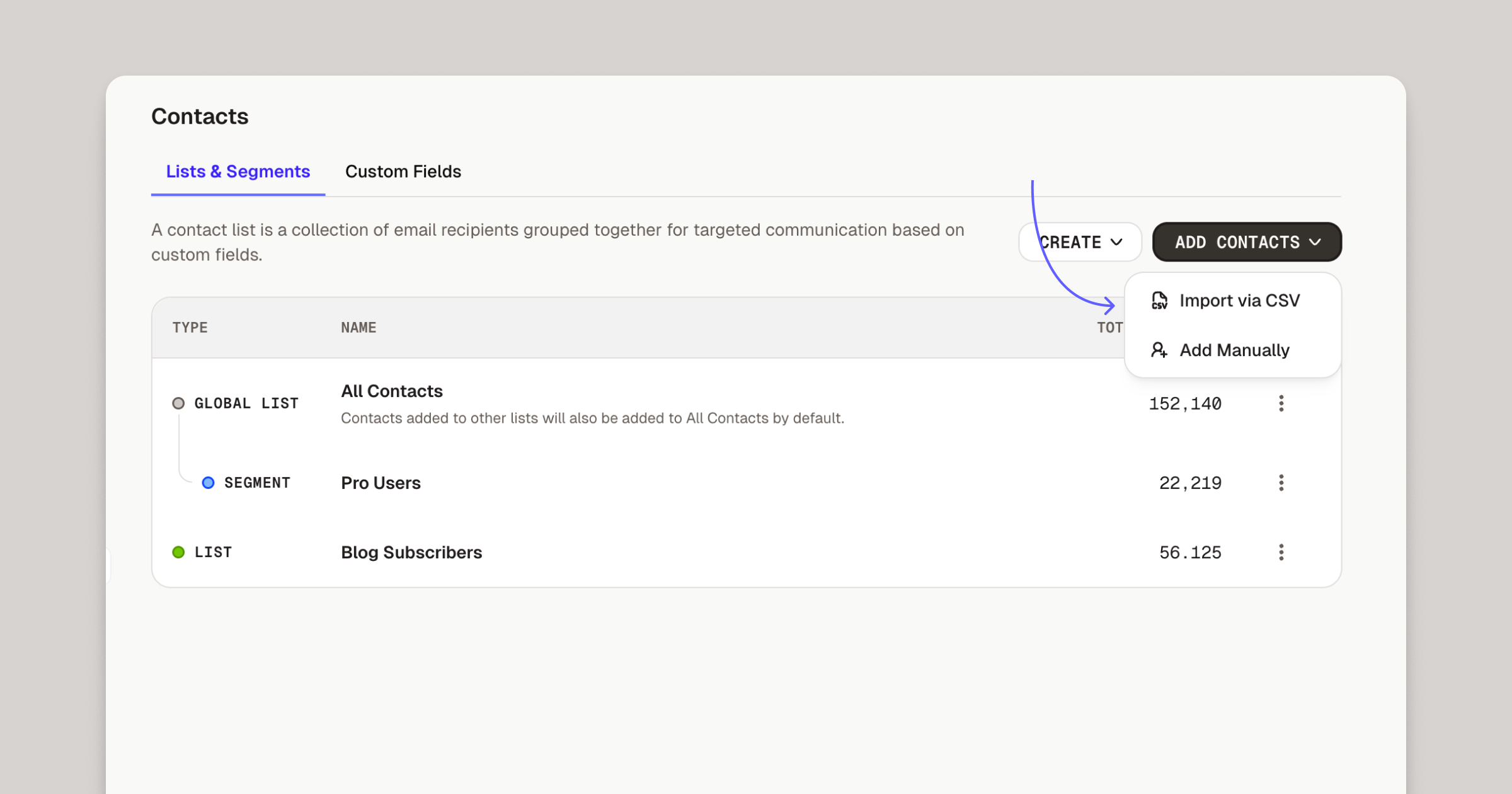Click the CSV file icon next to Import via CSV
The height and width of the screenshot is (794, 1512).
click(1159, 301)
